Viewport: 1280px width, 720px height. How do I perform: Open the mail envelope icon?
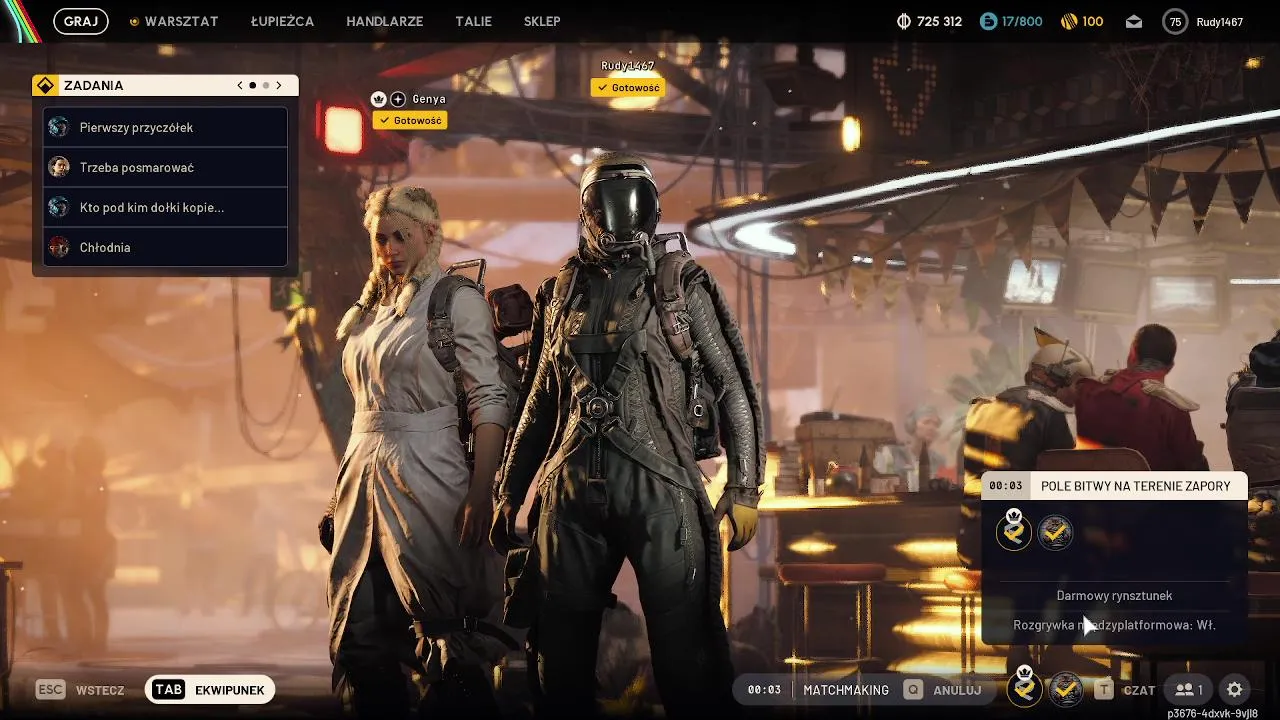point(1134,22)
